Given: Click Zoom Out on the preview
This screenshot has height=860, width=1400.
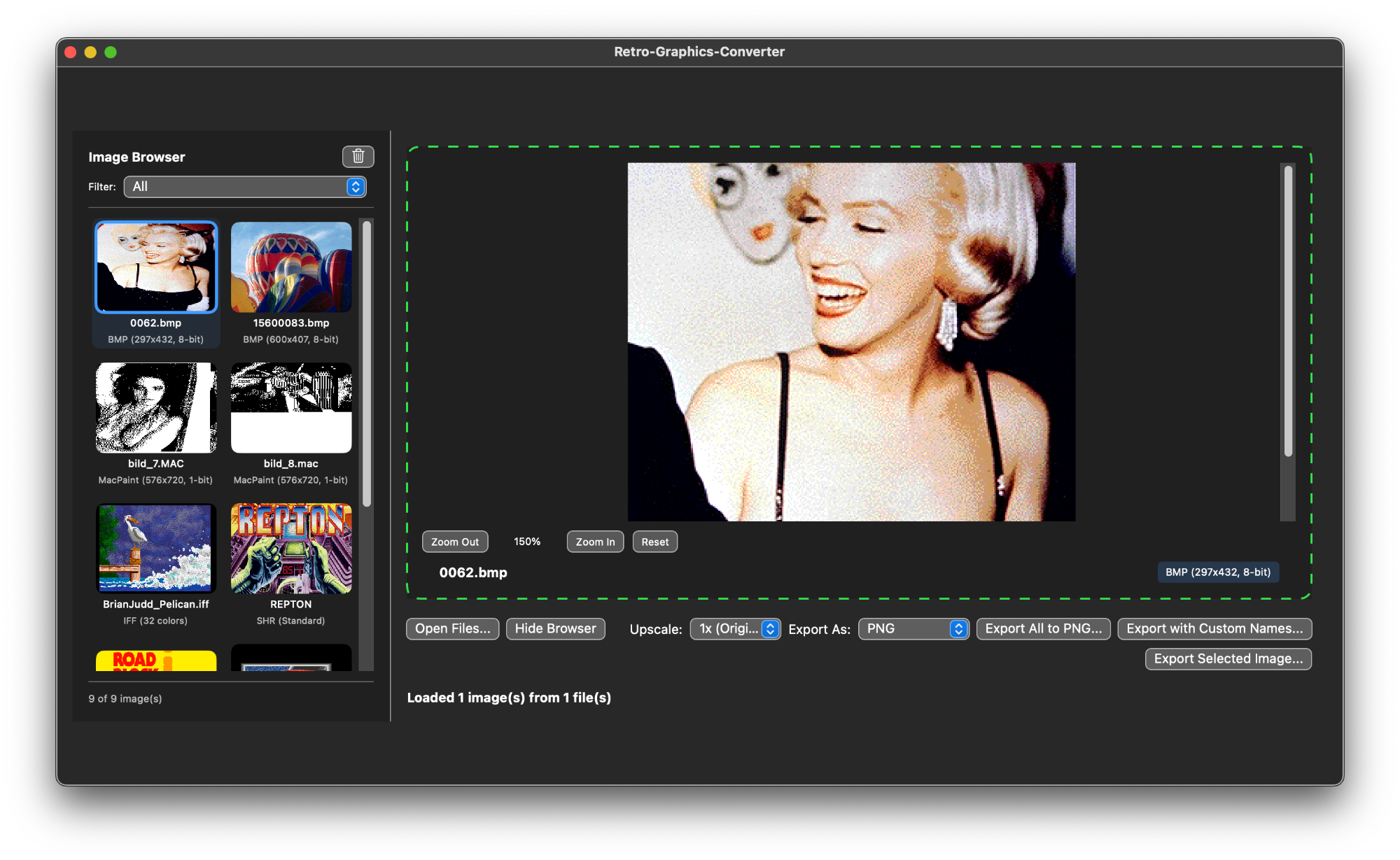Looking at the screenshot, I should click(454, 541).
